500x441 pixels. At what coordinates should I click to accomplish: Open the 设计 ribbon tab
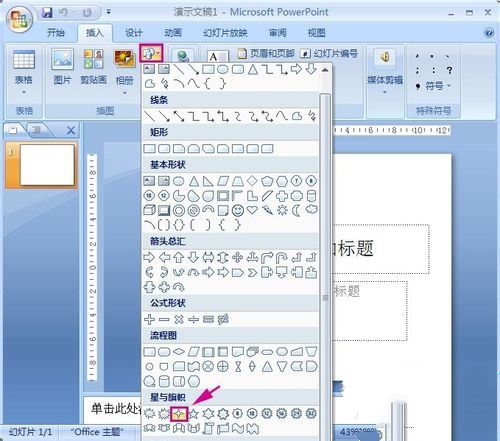click(x=134, y=33)
